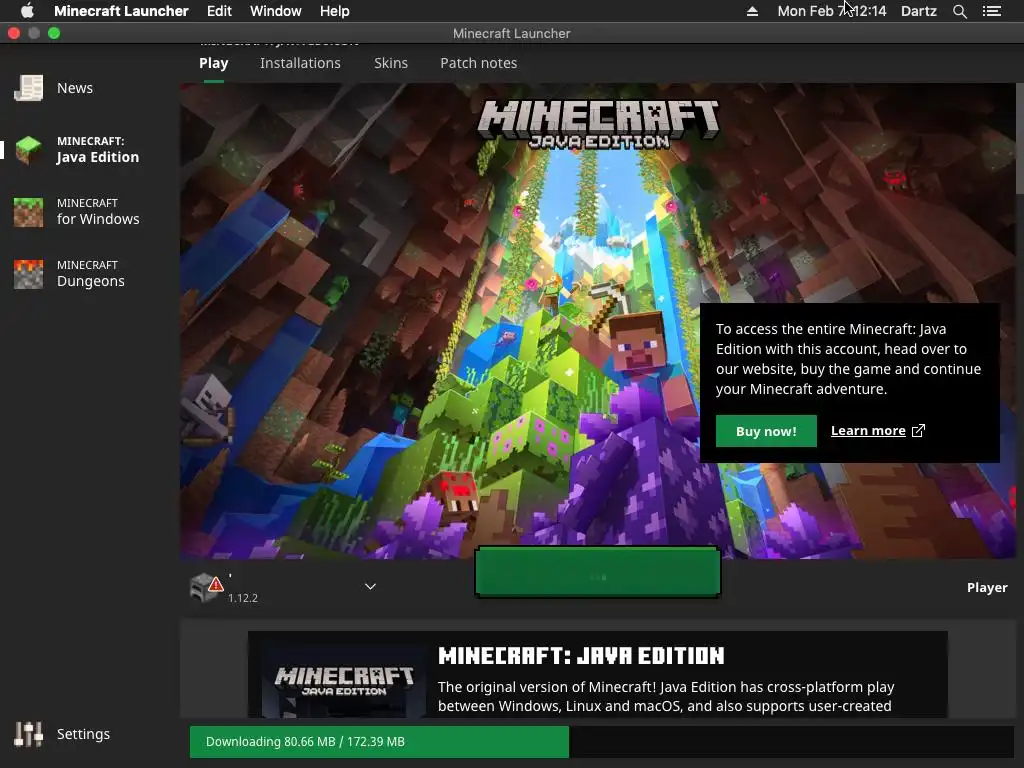Open the Apple menu
This screenshot has height=768, width=1024.
point(27,11)
